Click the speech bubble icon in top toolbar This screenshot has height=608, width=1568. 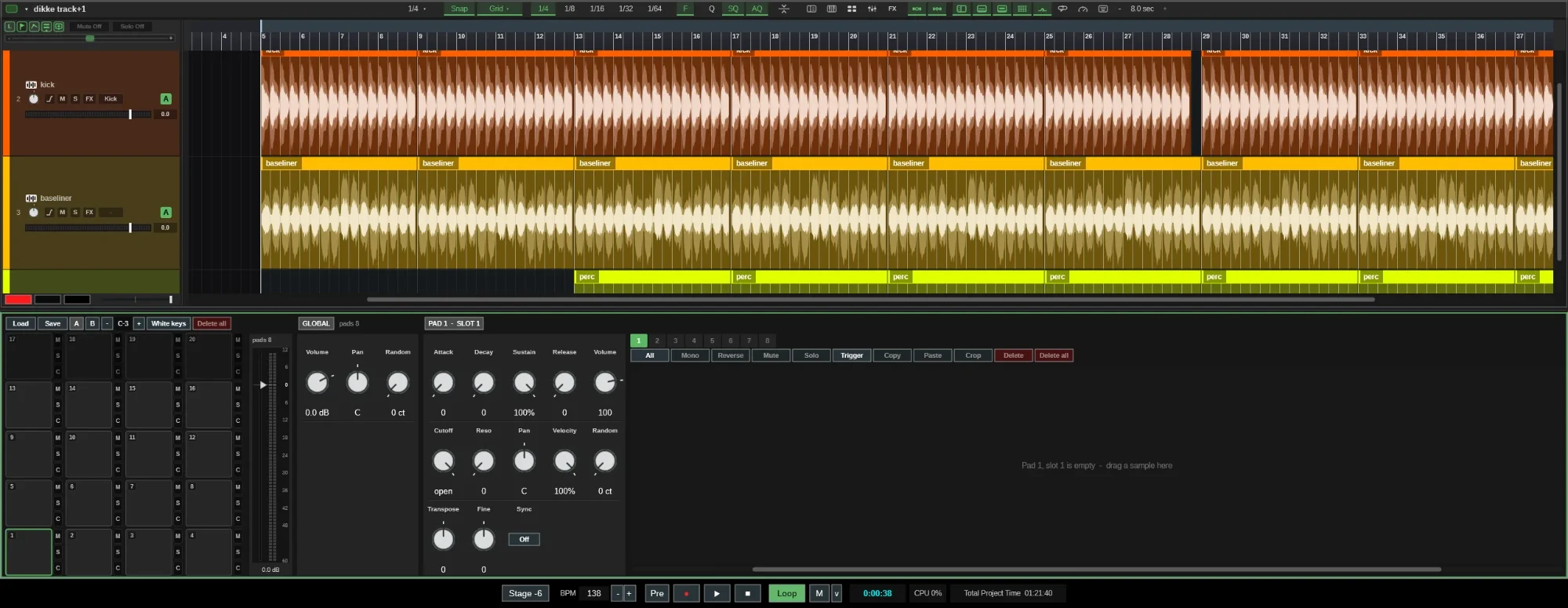click(1062, 9)
